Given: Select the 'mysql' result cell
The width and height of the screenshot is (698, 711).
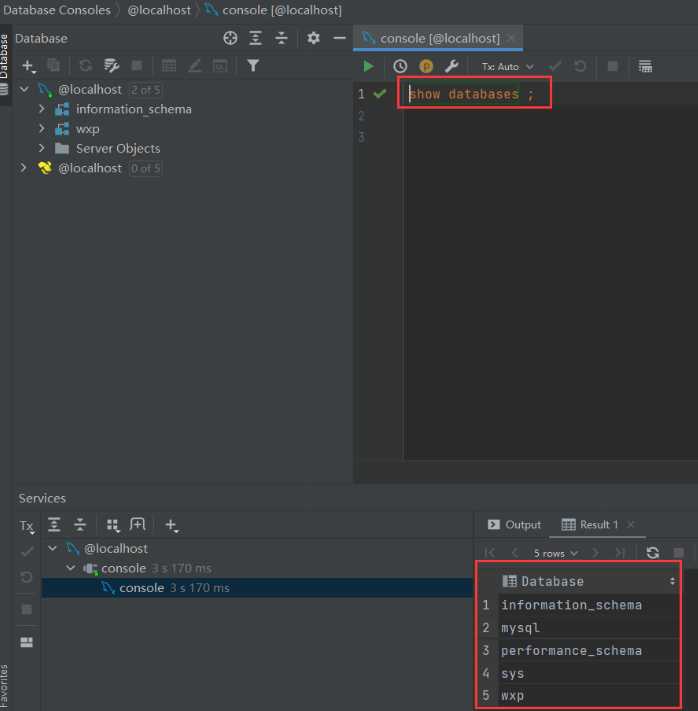Looking at the screenshot, I should coord(589,628).
